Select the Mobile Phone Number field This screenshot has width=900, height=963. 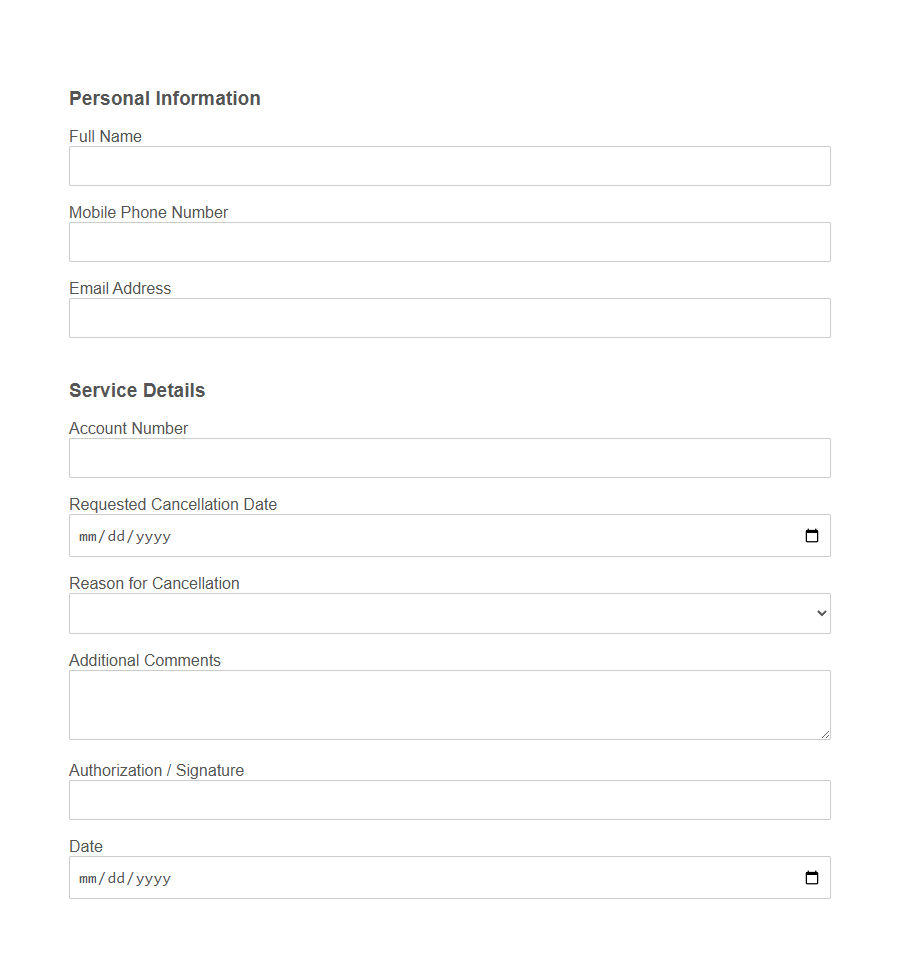[x=450, y=242]
